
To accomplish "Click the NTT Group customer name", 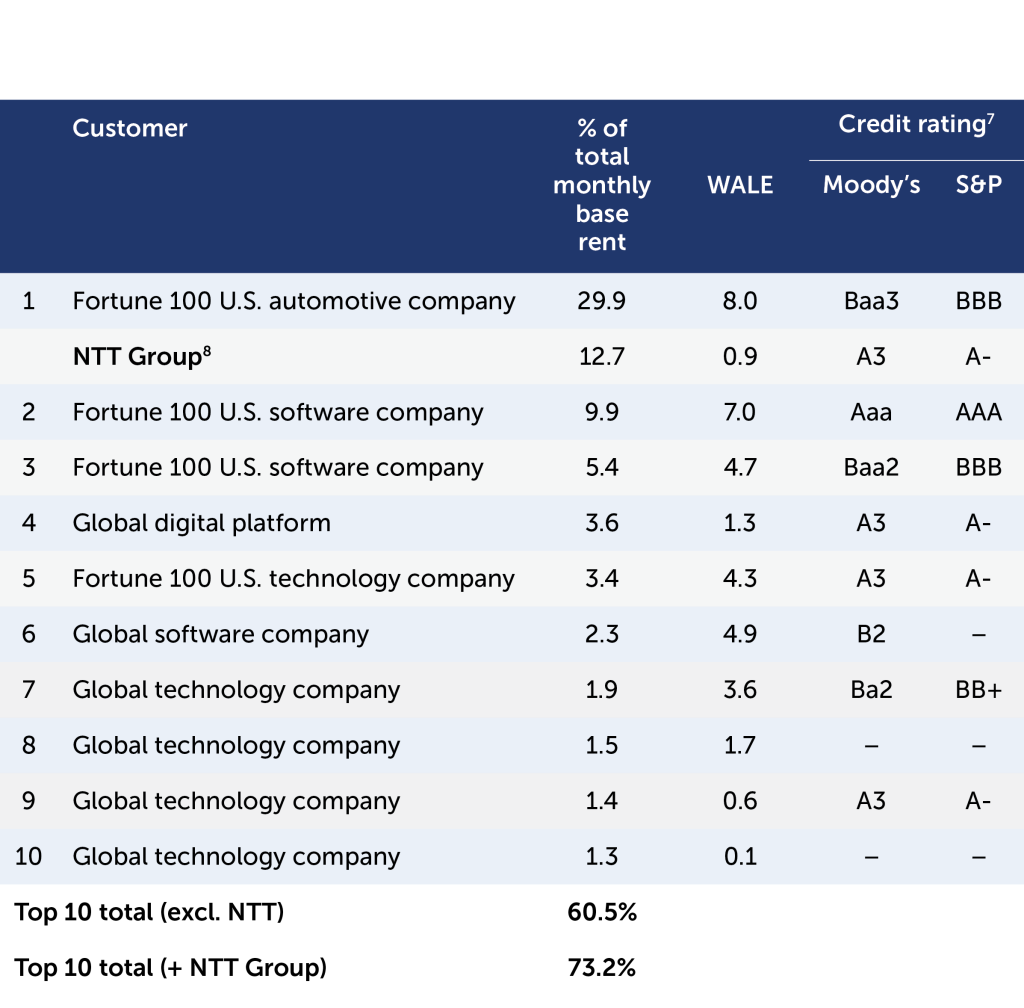I will click(x=137, y=357).
